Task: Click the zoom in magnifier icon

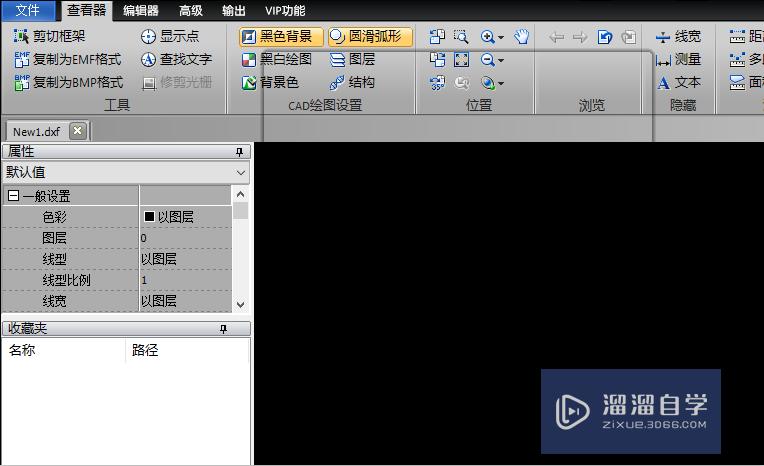Action: (x=488, y=37)
